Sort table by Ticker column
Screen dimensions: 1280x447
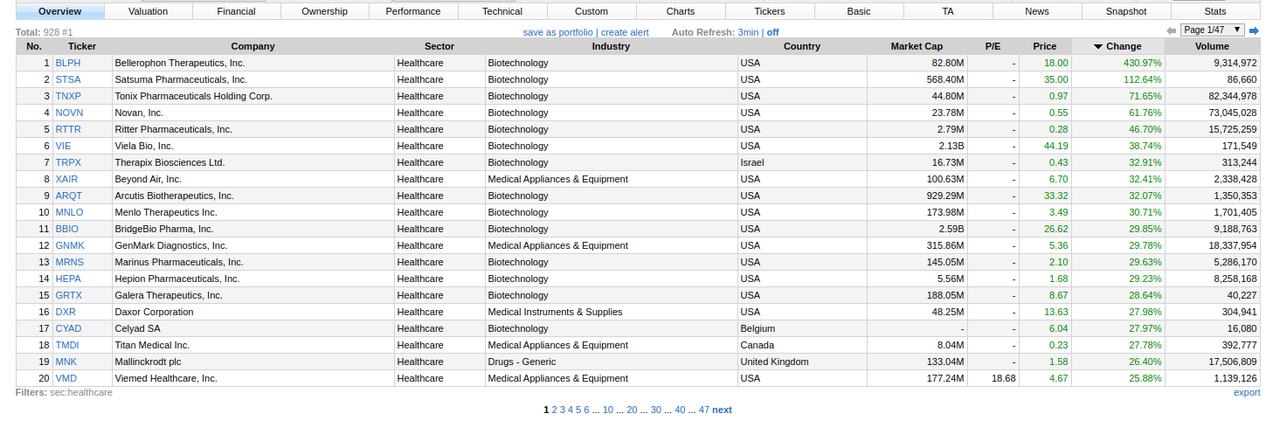(x=82, y=46)
